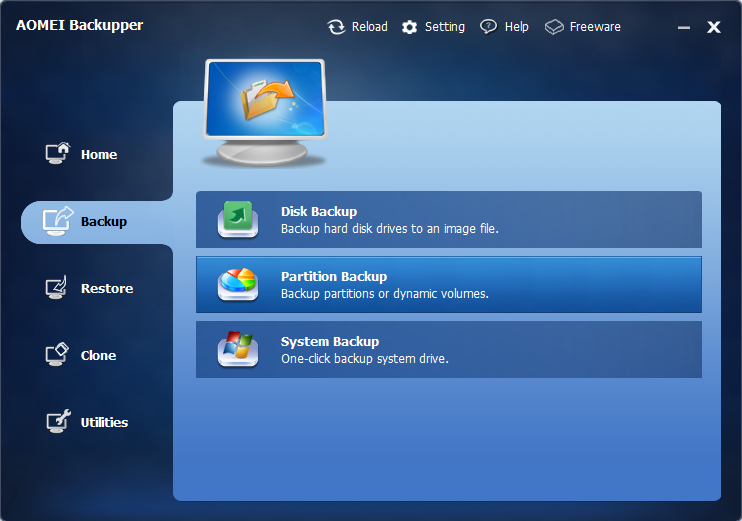Click 'One-click backup system drive.' description
Screen dimensions: 742x521
[x=365, y=359]
